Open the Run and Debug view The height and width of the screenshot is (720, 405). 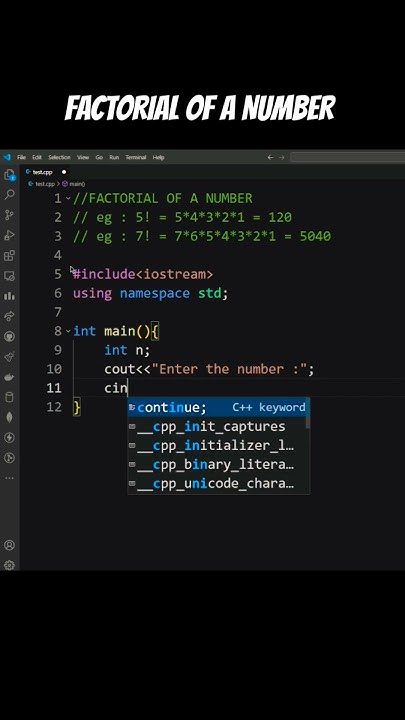9,235
